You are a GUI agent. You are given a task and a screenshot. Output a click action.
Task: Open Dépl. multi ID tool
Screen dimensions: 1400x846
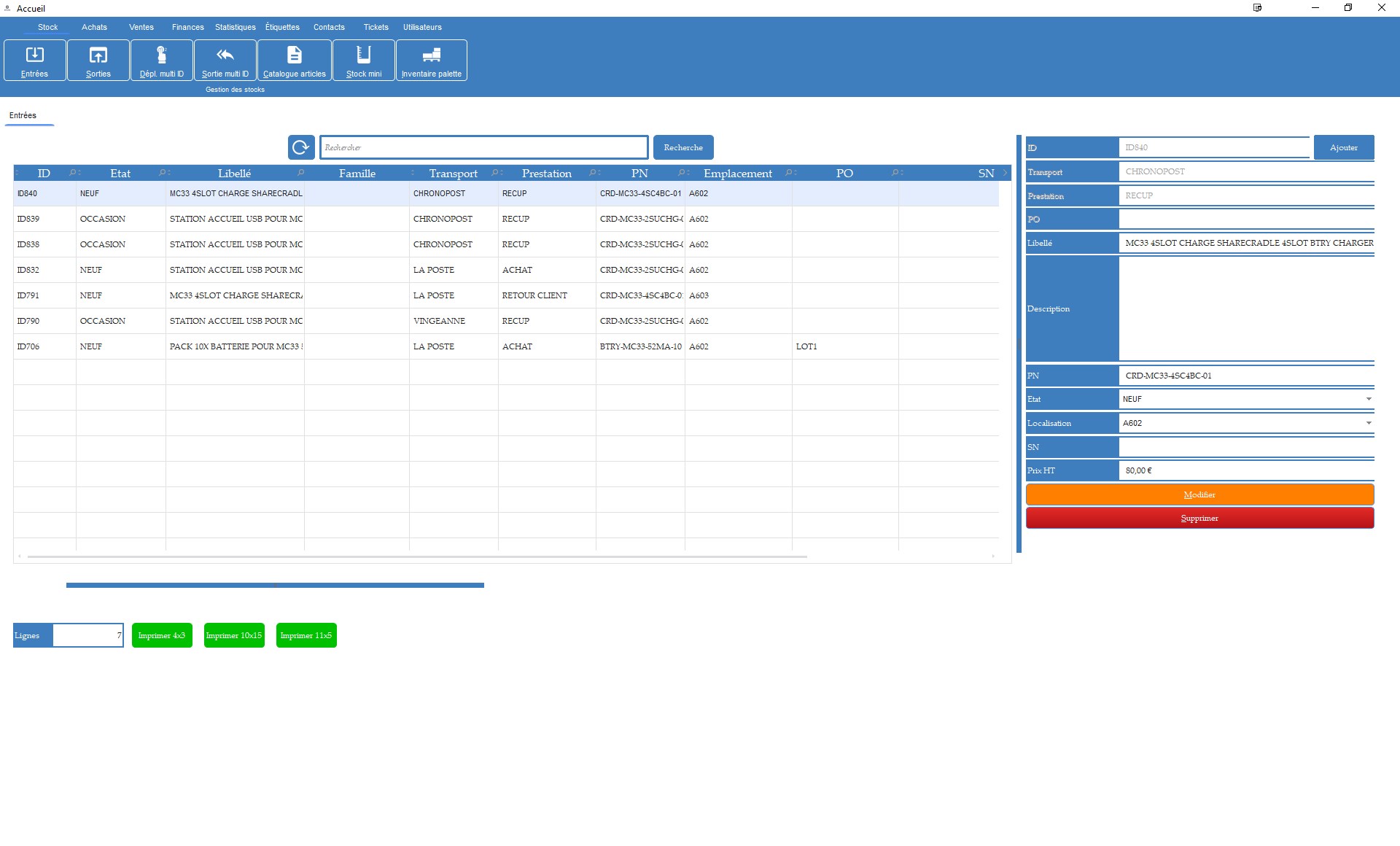[x=162, y=61]
